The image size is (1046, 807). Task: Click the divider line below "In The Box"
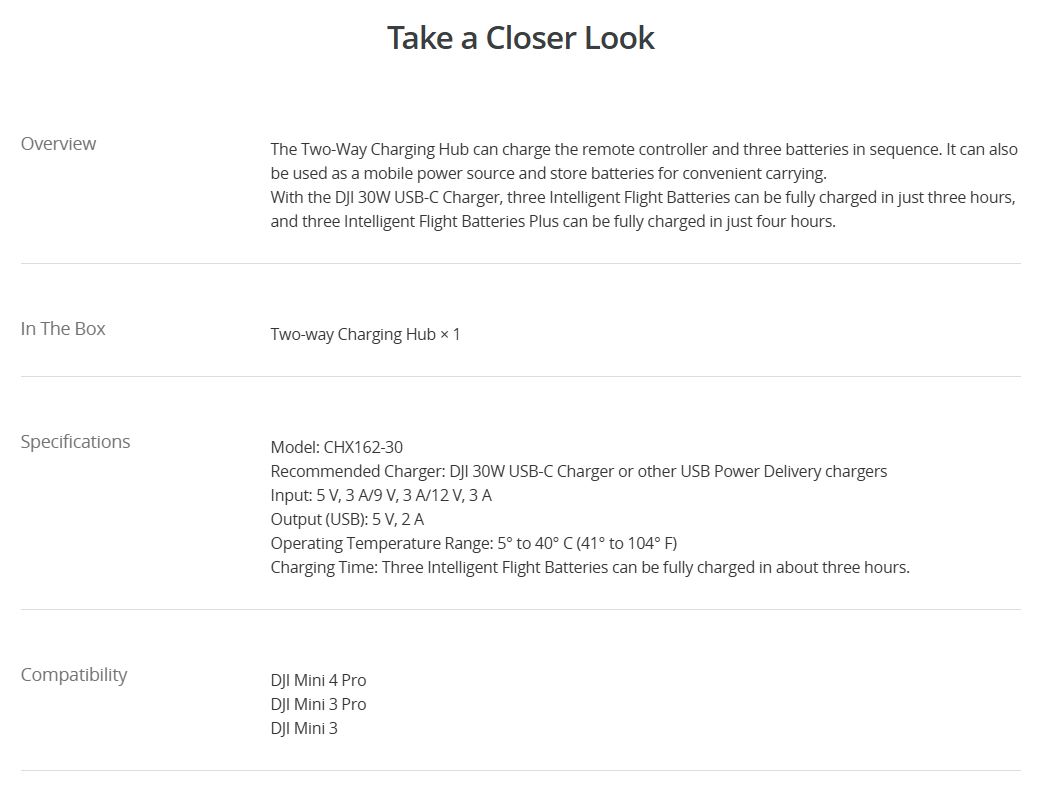pyautogui.click(x=521, y=377)
